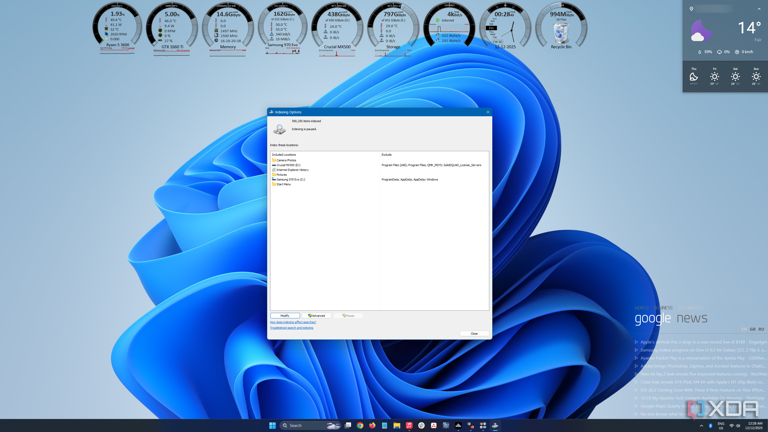Viewport: 768px width, 432px height.
Task: Click the Windows Start button
Action: point(272,426)
